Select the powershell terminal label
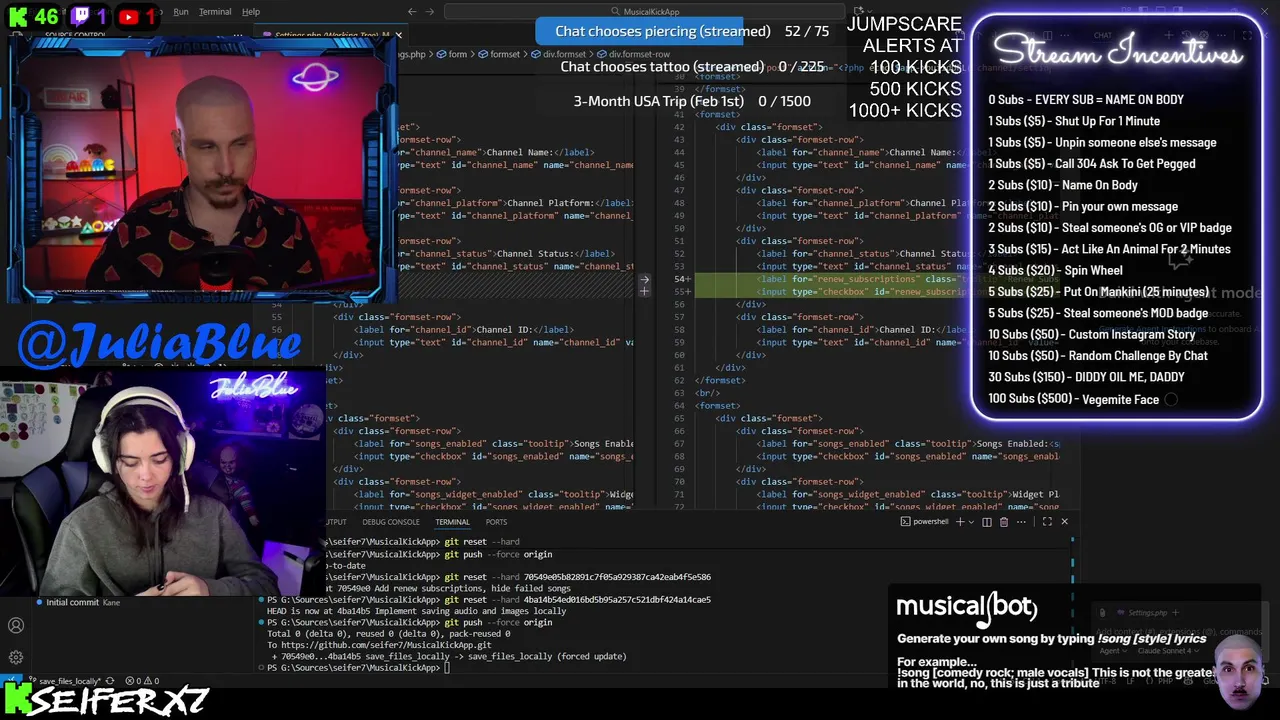 925,522
